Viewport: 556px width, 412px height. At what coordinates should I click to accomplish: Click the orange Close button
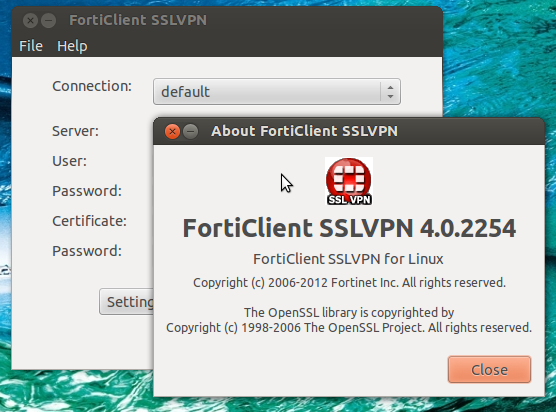click(x=489, y=370)
